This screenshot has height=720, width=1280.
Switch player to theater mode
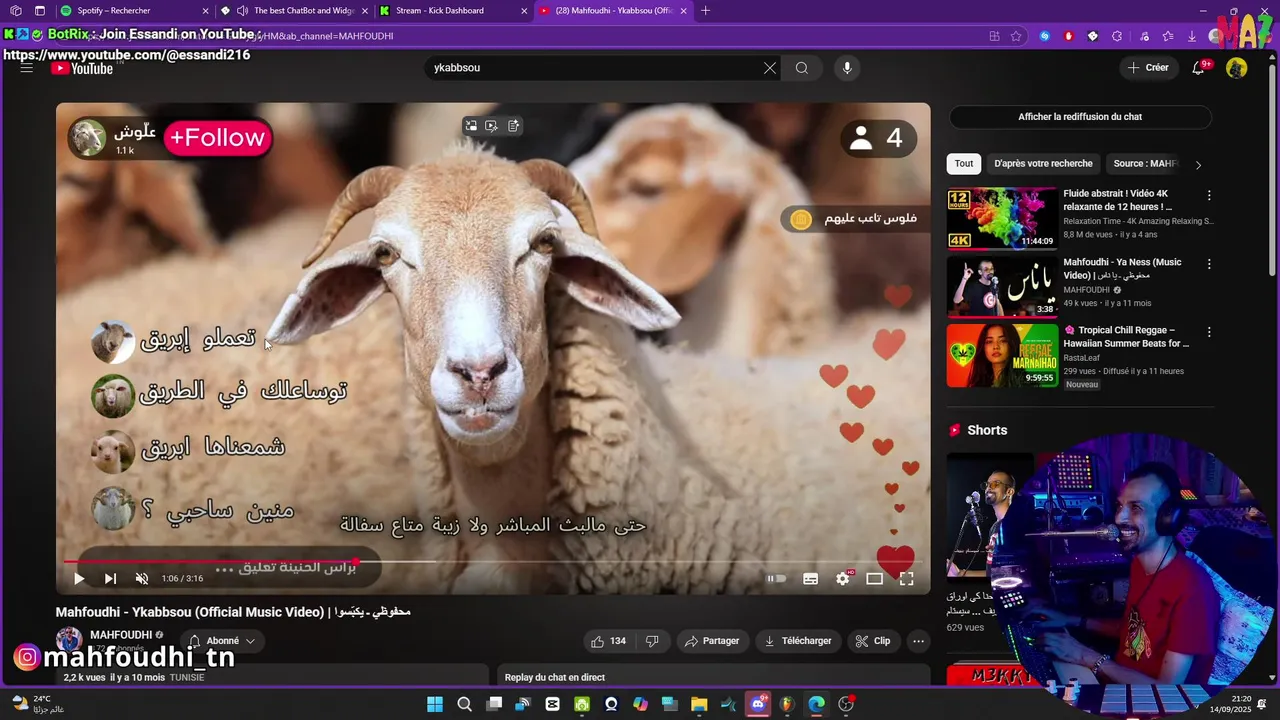[x=875, y=579]
